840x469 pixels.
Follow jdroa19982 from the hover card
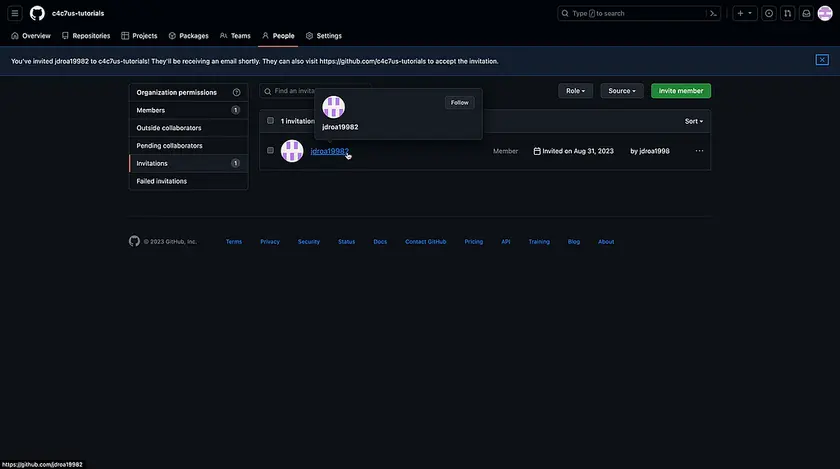[459, 102]
